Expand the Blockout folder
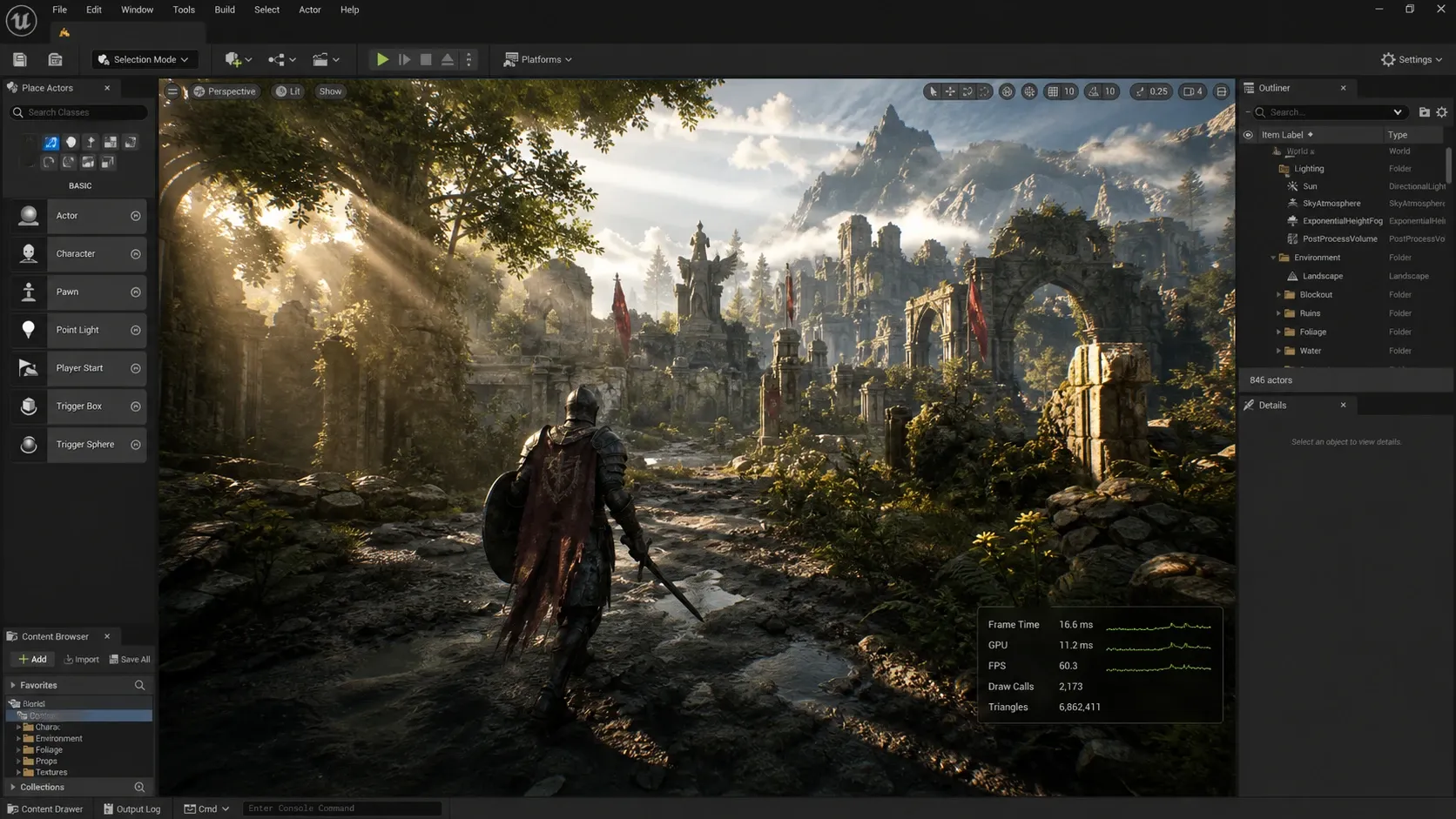The width and height of the screenshot is (1456, 819). 1278,295
